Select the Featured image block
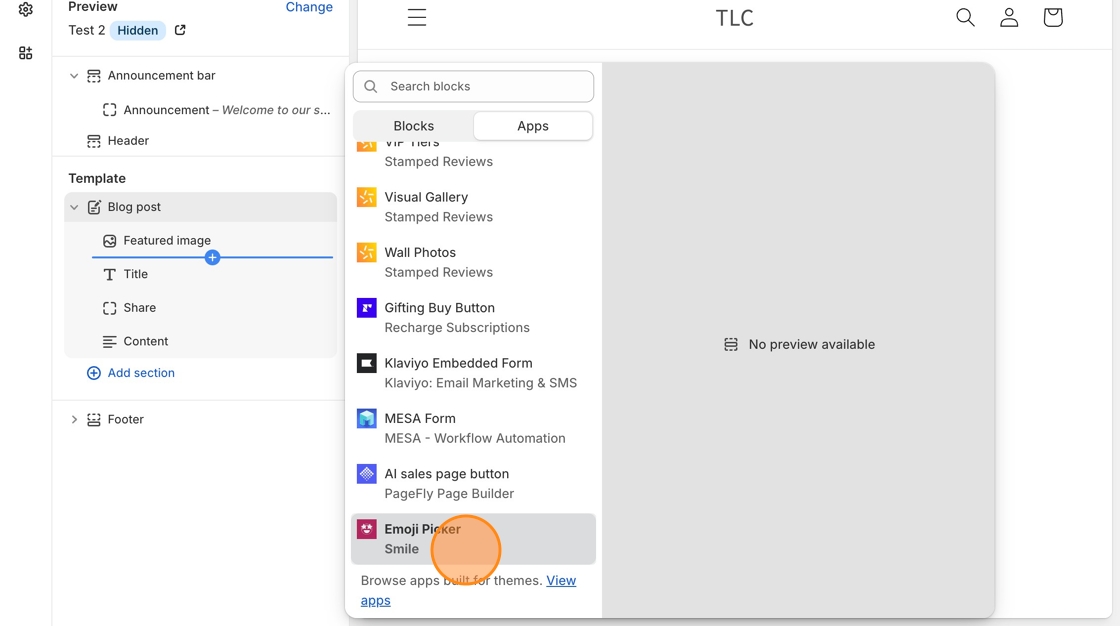 (167, 241)
